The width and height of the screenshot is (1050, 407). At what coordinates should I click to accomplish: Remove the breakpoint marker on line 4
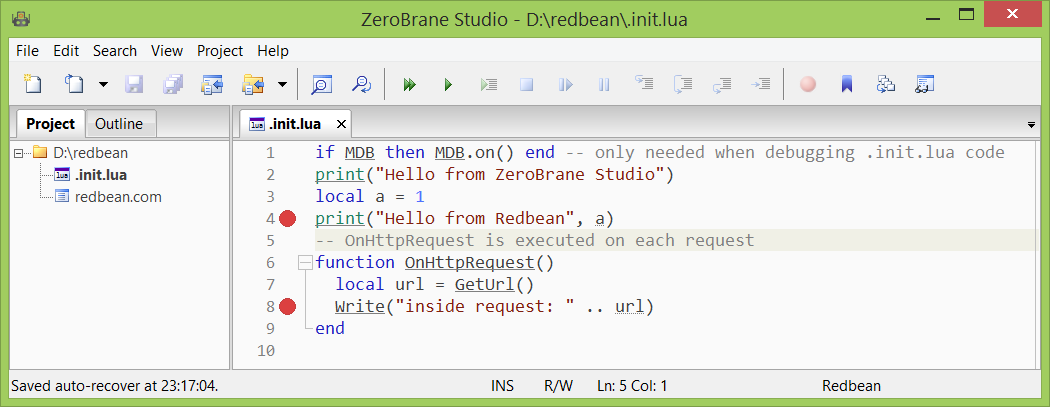coord(288,218)
